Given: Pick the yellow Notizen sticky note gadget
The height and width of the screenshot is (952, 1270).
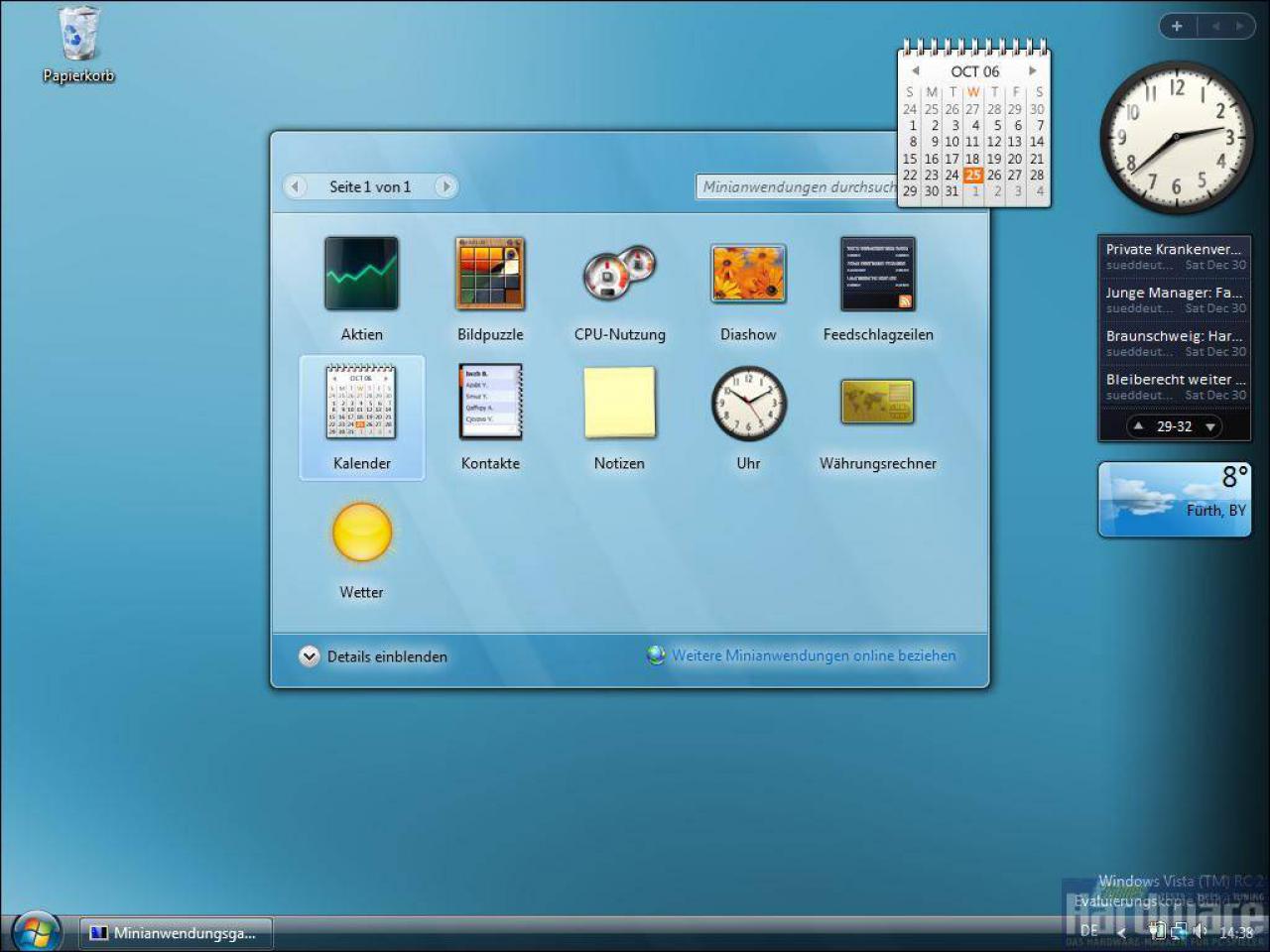Looking at the screenshot, I should [619, 402].
